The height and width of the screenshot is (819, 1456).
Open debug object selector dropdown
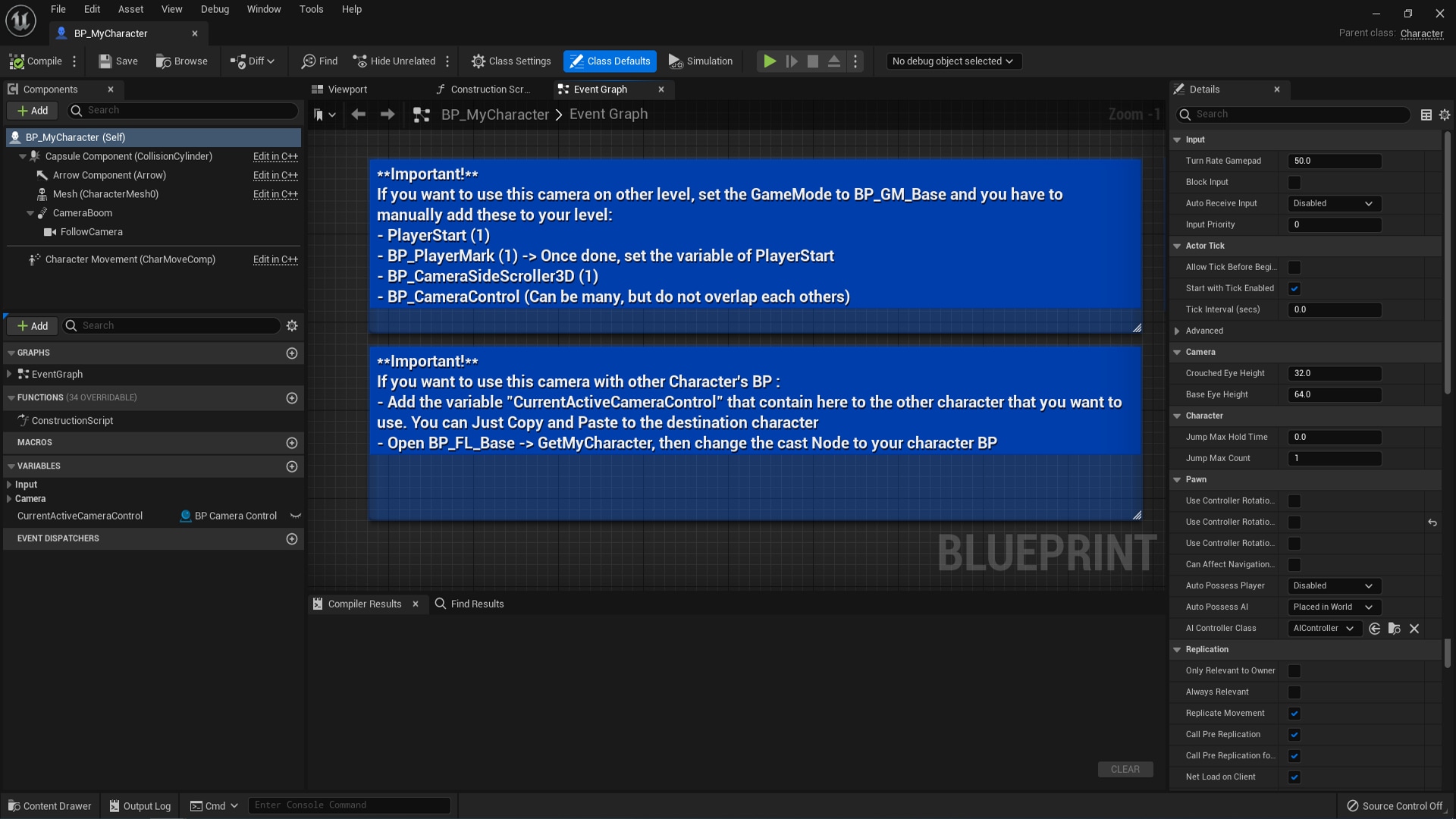953,61
